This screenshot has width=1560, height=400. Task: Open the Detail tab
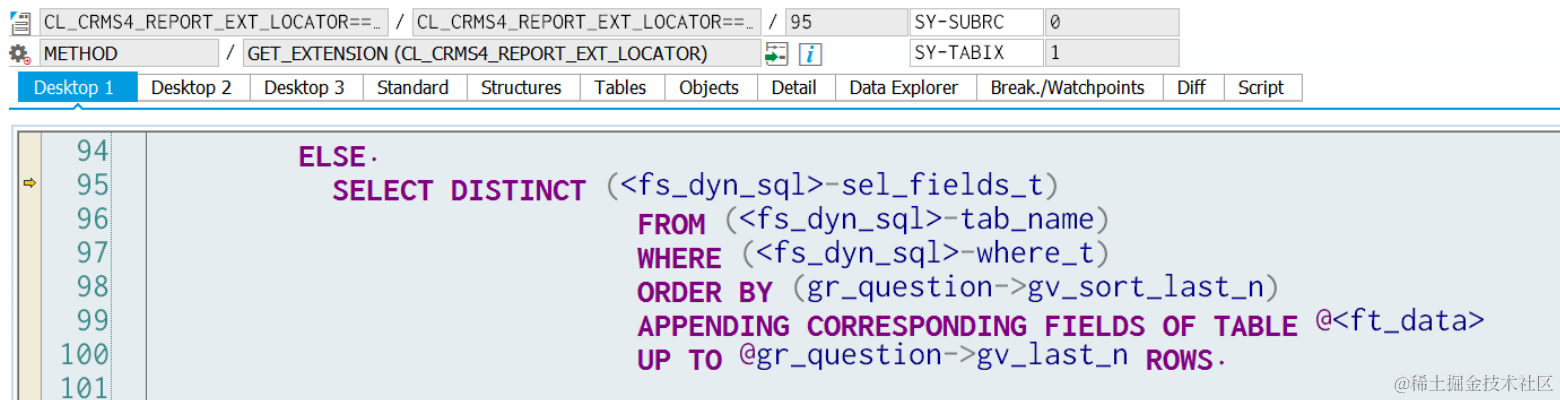[x=795, y=88]
